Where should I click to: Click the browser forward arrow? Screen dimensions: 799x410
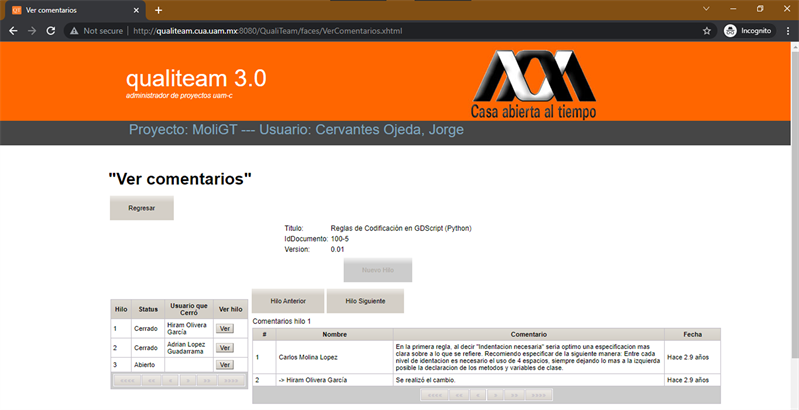pyautogui.click(x=32, y=31)
